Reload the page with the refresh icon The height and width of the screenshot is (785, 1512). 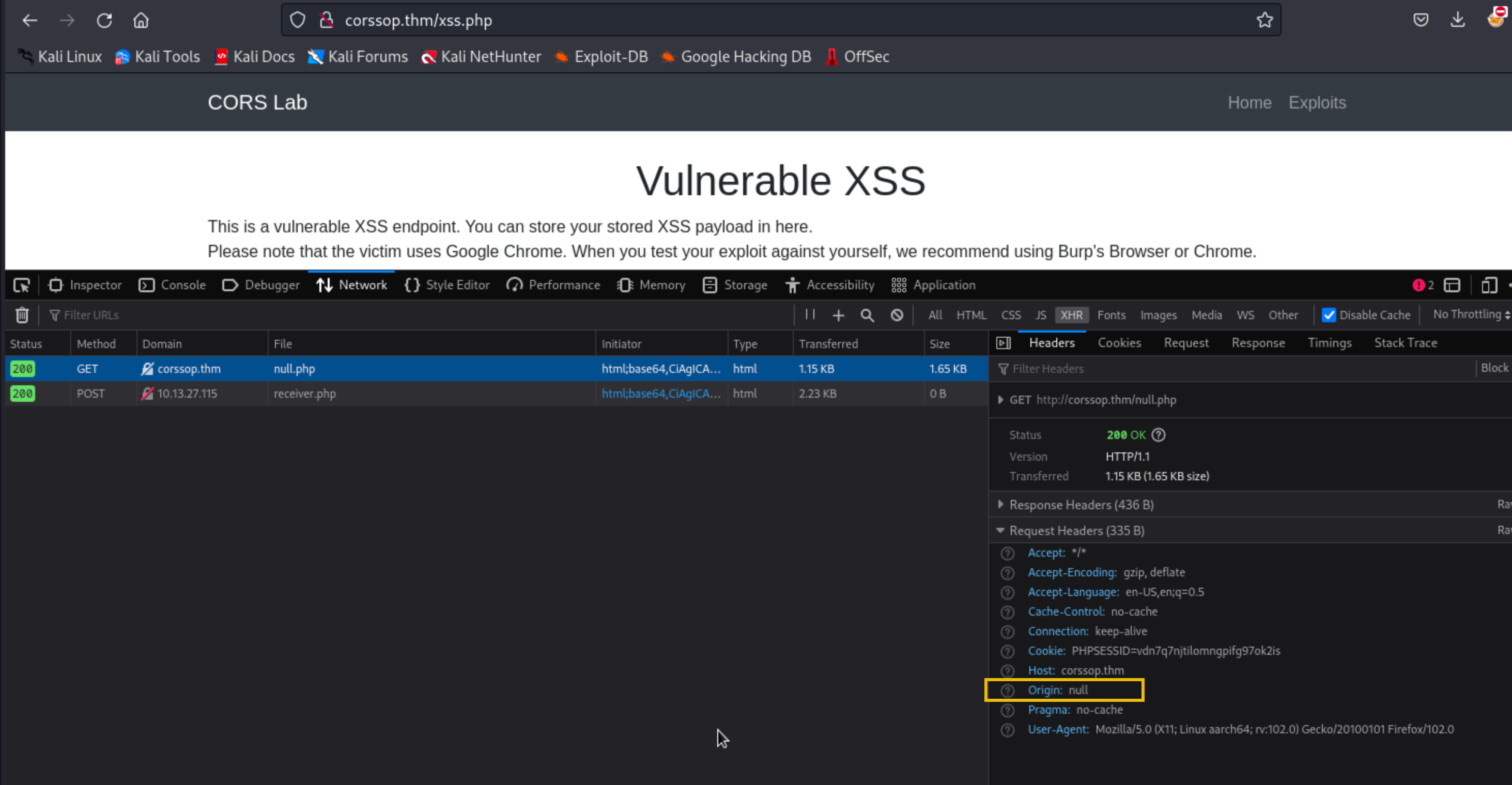point(104,21)
